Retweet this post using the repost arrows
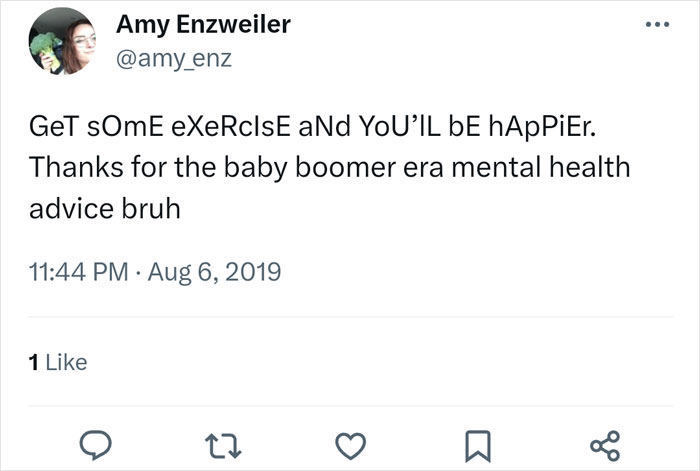The height and width of the screenshot is (471, 700). [x=223, y=447]
